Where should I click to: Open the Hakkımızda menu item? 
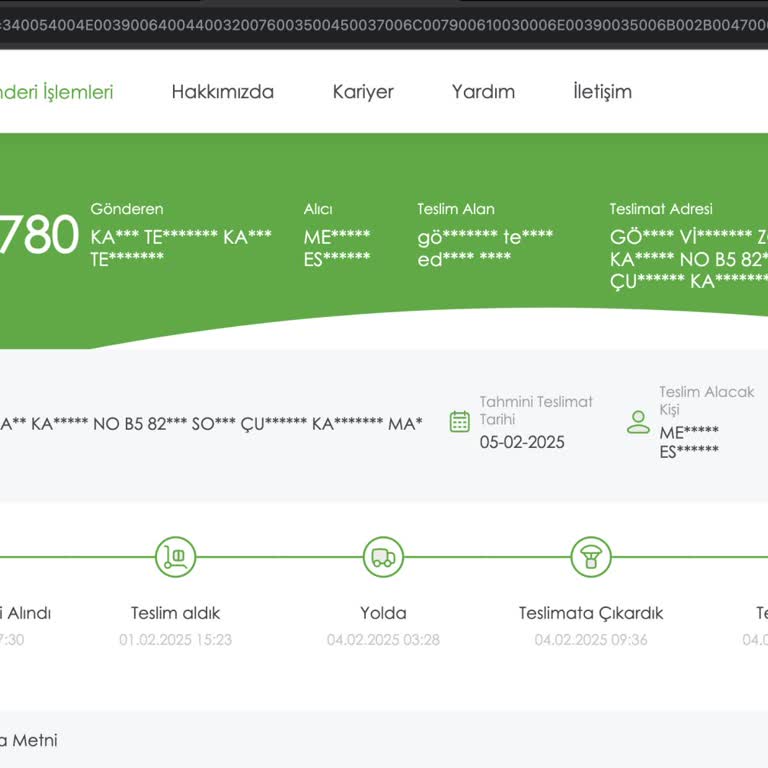[223, 92]
